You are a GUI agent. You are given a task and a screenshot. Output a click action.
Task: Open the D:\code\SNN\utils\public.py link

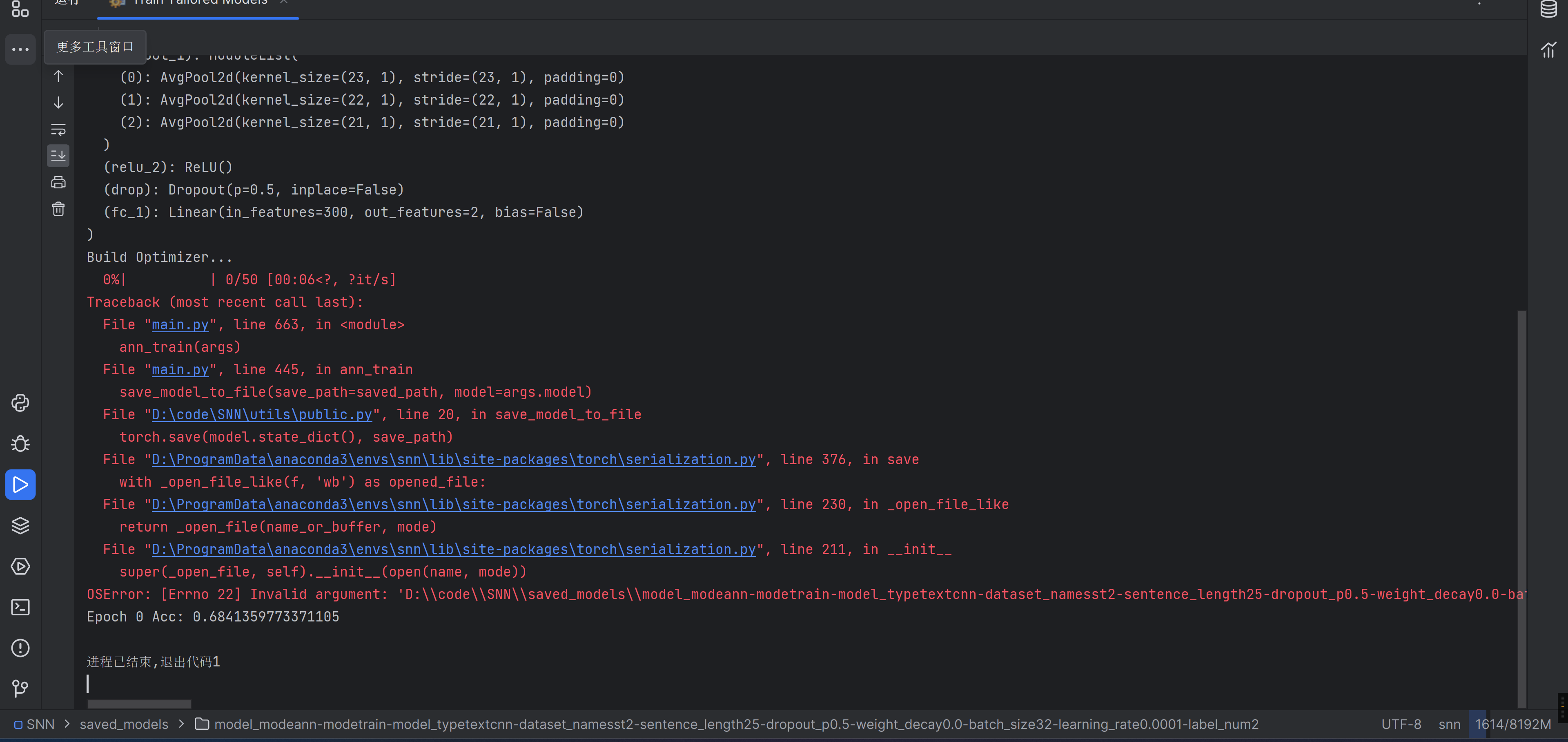pos(261,414)
